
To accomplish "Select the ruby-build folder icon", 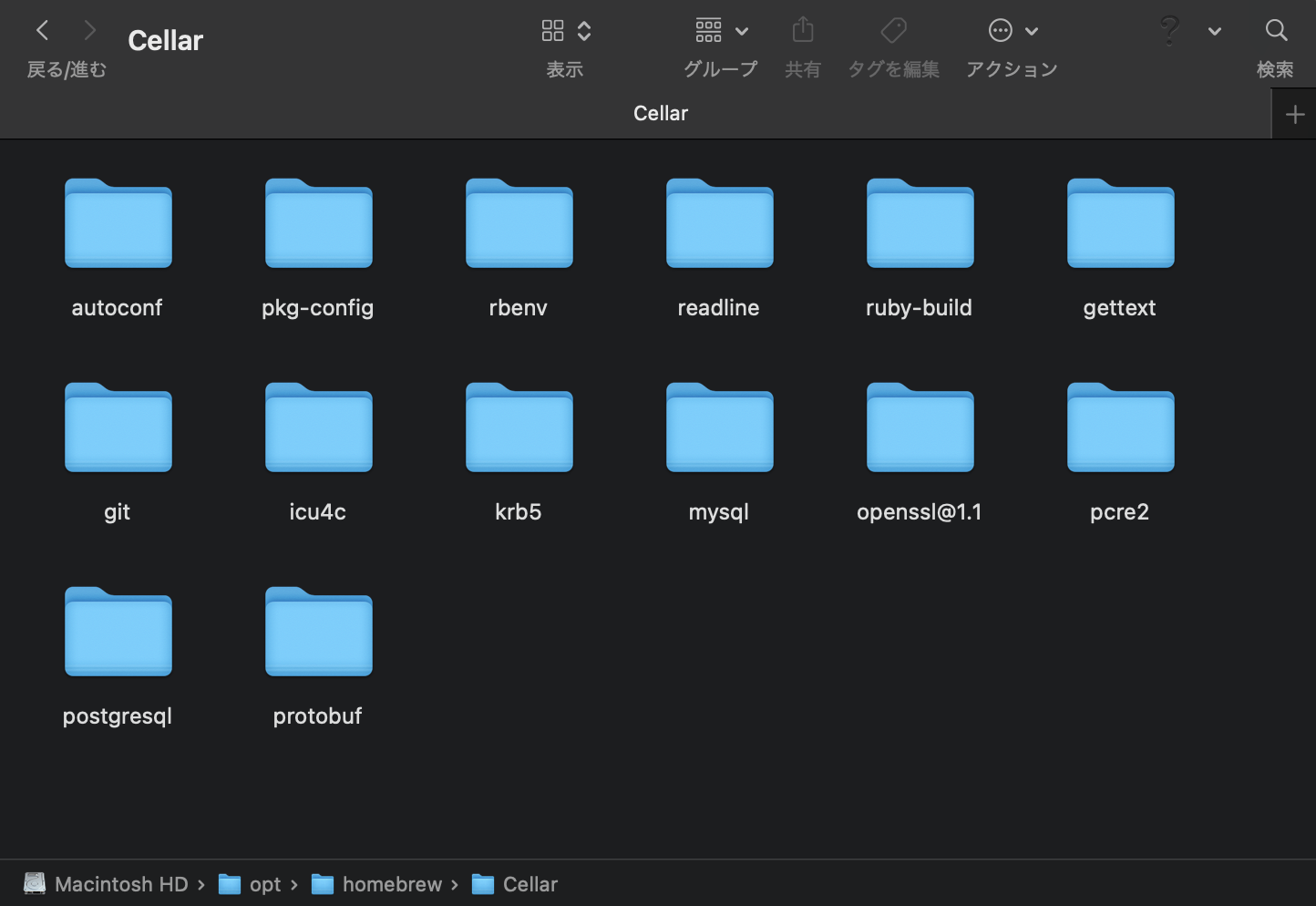I will click(x=920, y=223).
